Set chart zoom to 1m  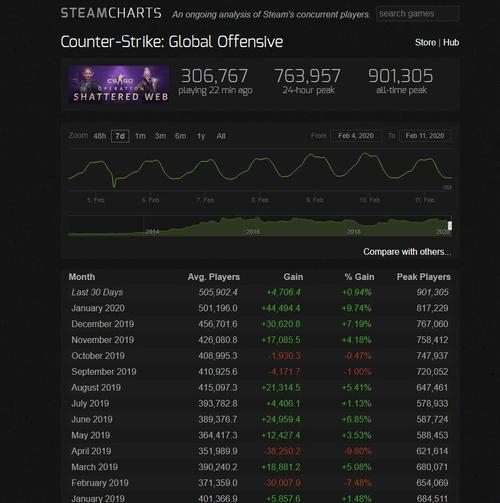(x=140, y=136)
